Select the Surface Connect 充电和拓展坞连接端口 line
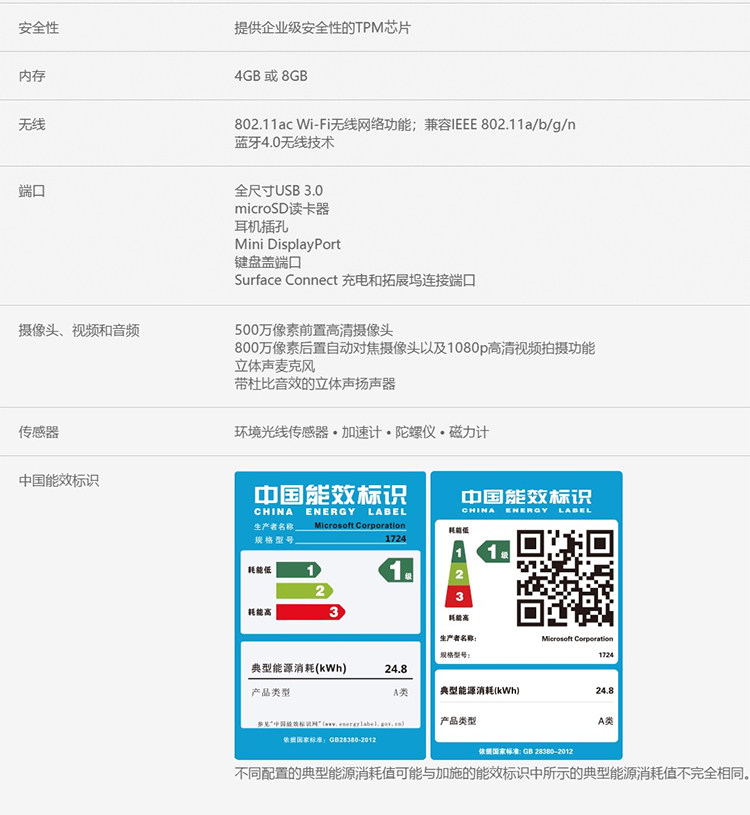The image size is (750, 815). pyautogui.click(x=355, y=280)
